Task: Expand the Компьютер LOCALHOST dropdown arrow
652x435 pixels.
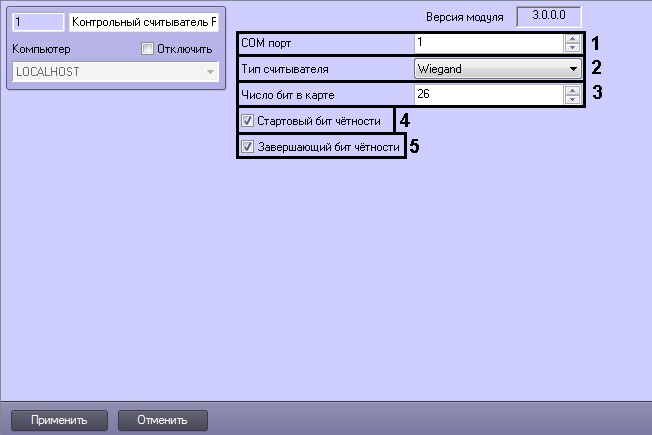Action: pos(209,73)
